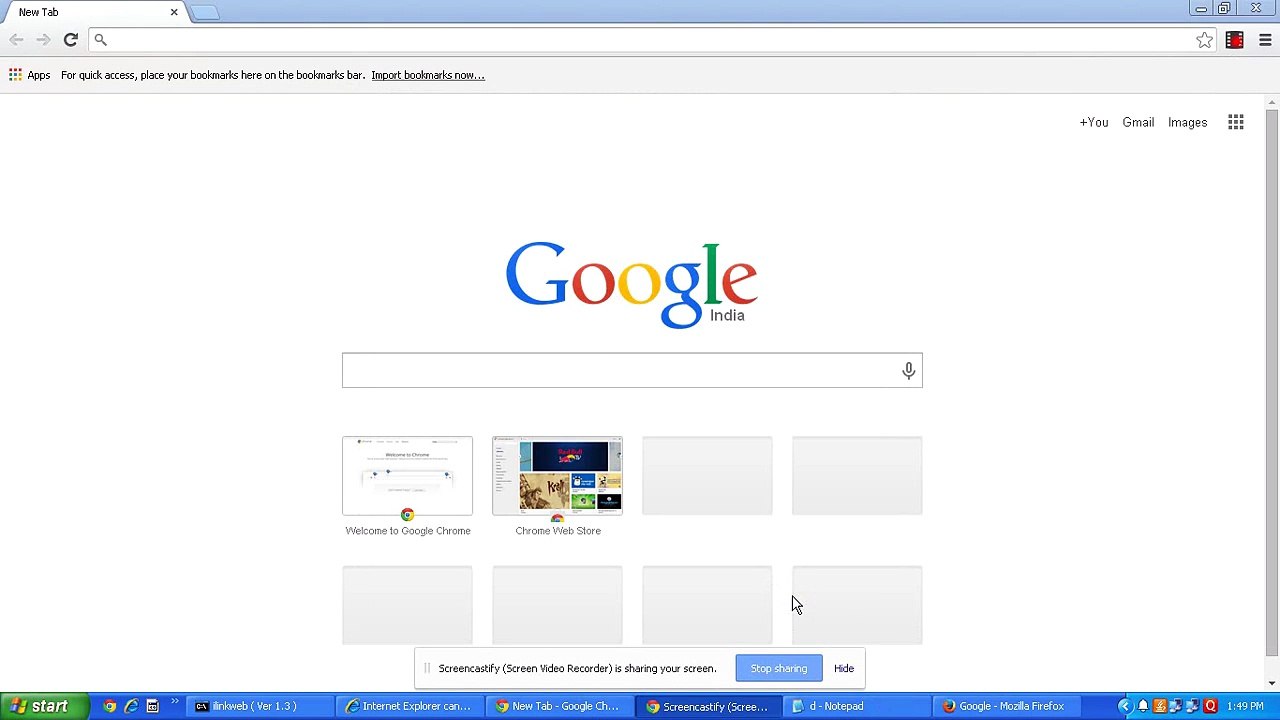
Task: Click the search magnifier in the address bar
Action: click(100, 40)
